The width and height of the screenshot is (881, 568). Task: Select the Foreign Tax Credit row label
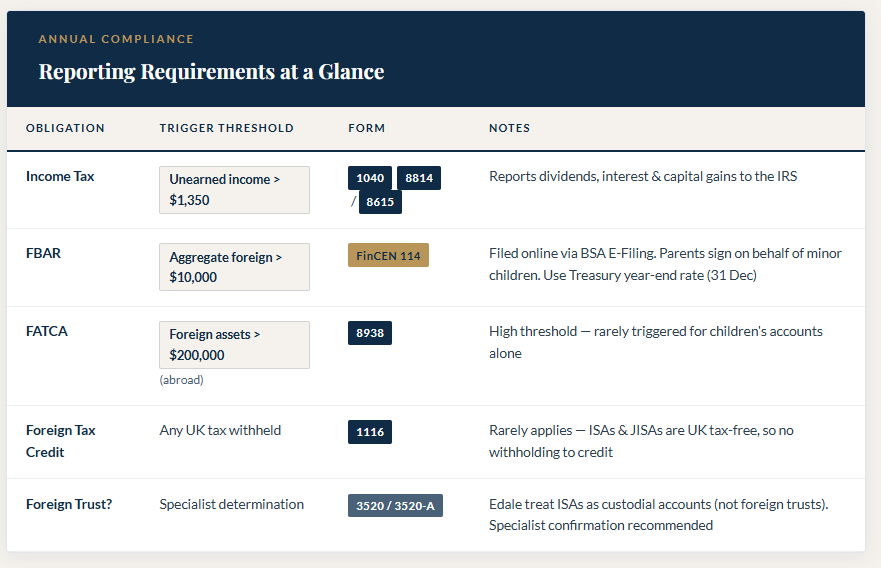pos(60,441)
